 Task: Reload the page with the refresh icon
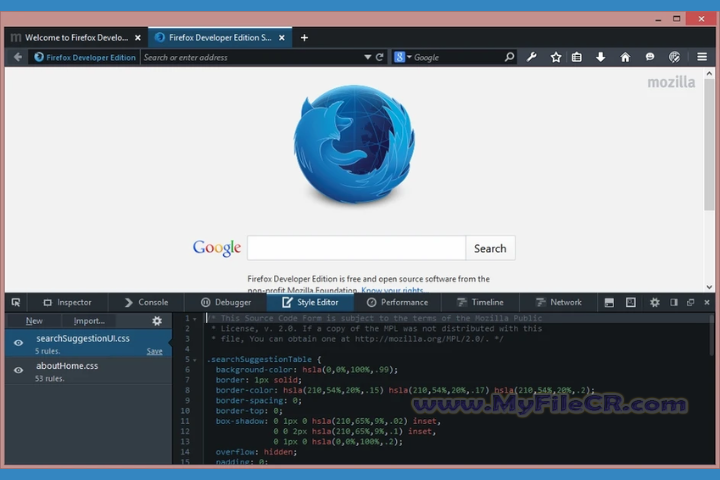[379, 57]
